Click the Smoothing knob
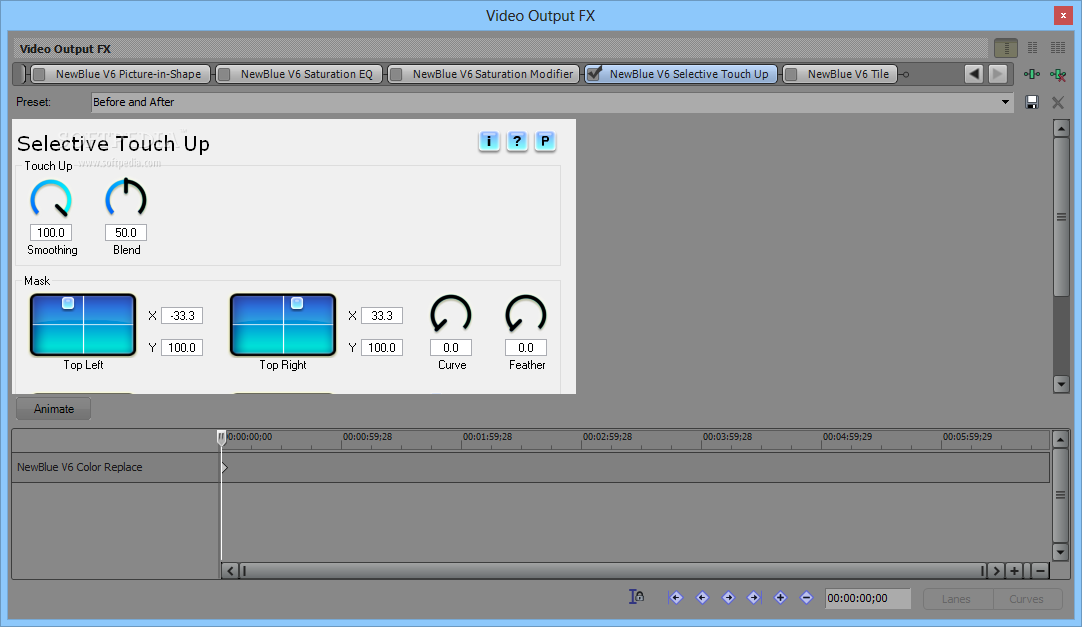This screenshot has width=1082, height=627. tap(51, 199)
